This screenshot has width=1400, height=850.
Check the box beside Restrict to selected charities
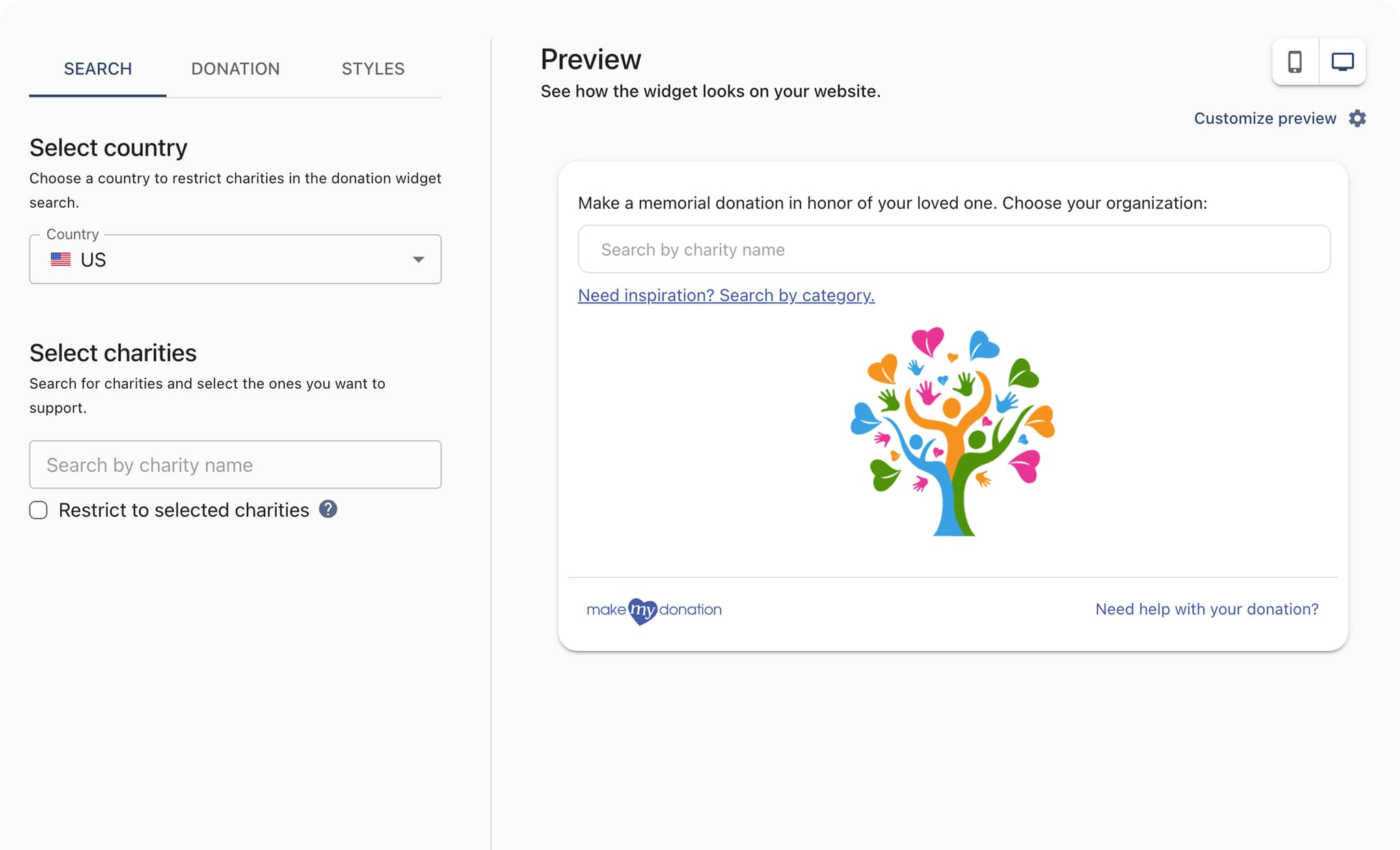click(38, 510)
